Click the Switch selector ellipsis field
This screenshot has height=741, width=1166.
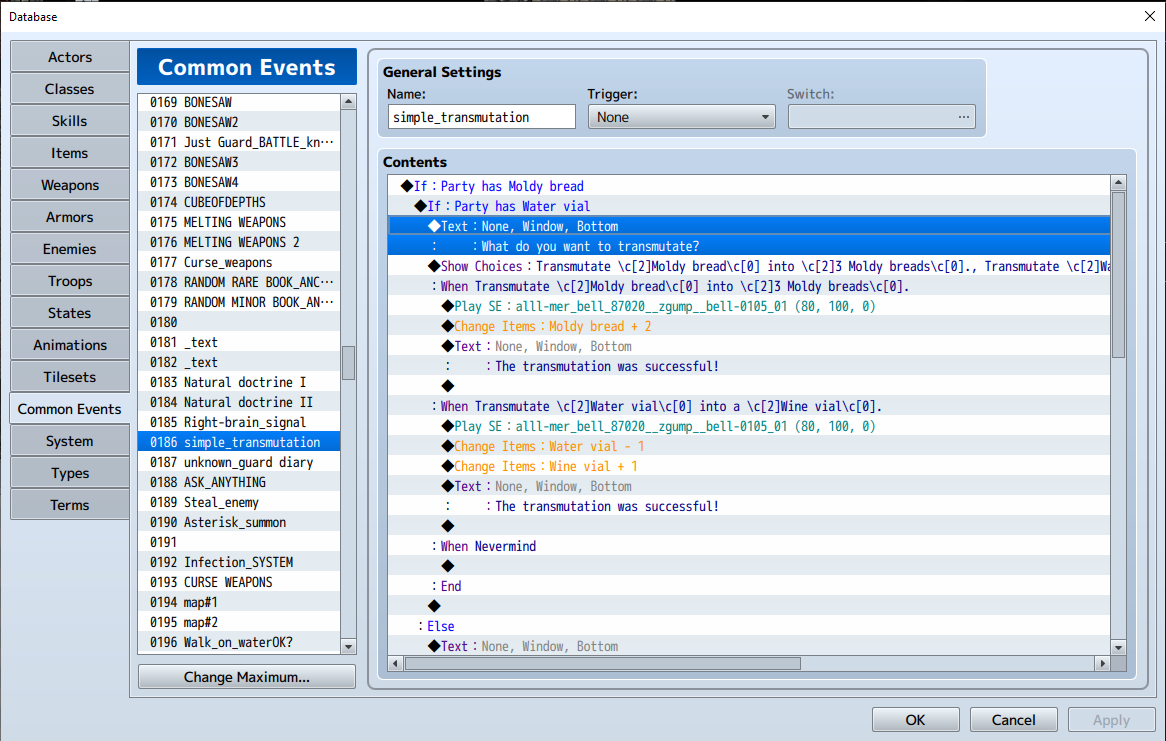coord(881,117)
